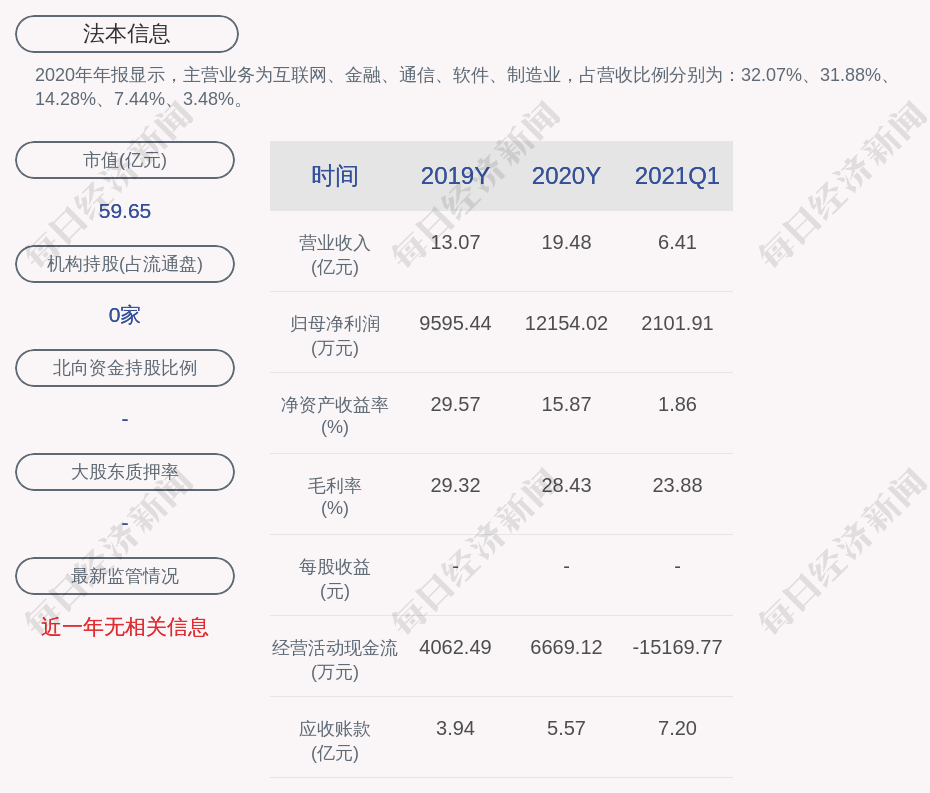Click the 应收账款 row label
This screenshot has width=930, height=793.
tap(334, 740)
